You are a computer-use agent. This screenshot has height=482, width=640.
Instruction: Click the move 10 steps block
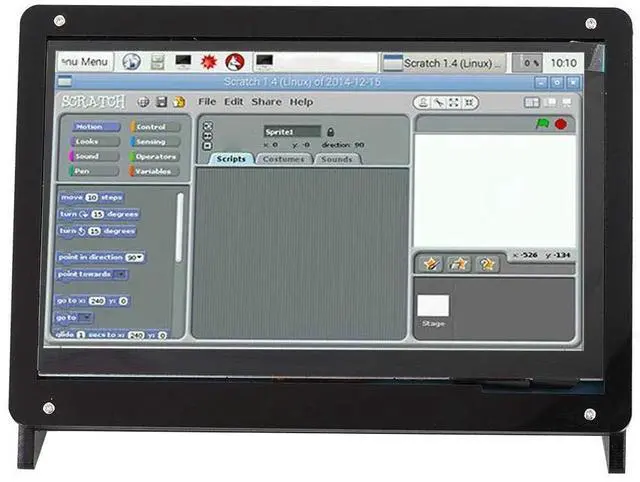pos(91,198)
